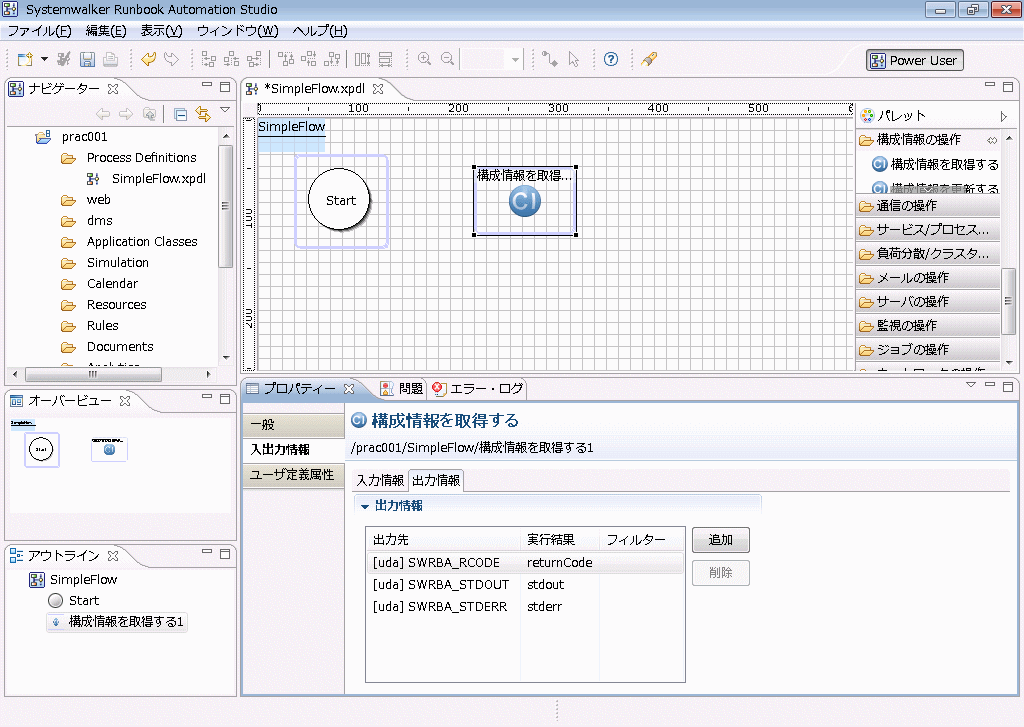Select the ユーザ定義属性 properties section
Screen dimensions: 1024x727
click(x=294, y=475)
